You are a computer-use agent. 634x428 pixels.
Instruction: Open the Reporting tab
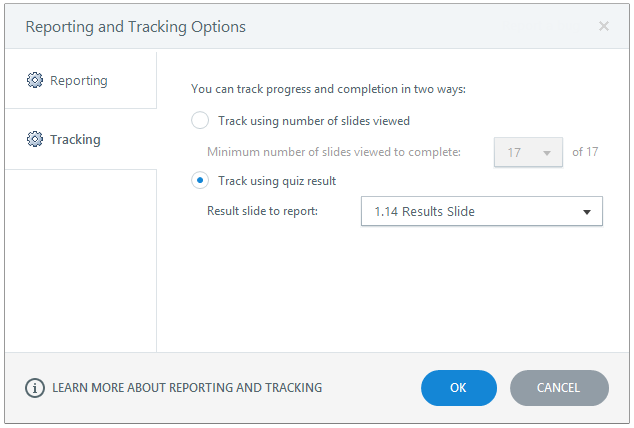(81, 80)
